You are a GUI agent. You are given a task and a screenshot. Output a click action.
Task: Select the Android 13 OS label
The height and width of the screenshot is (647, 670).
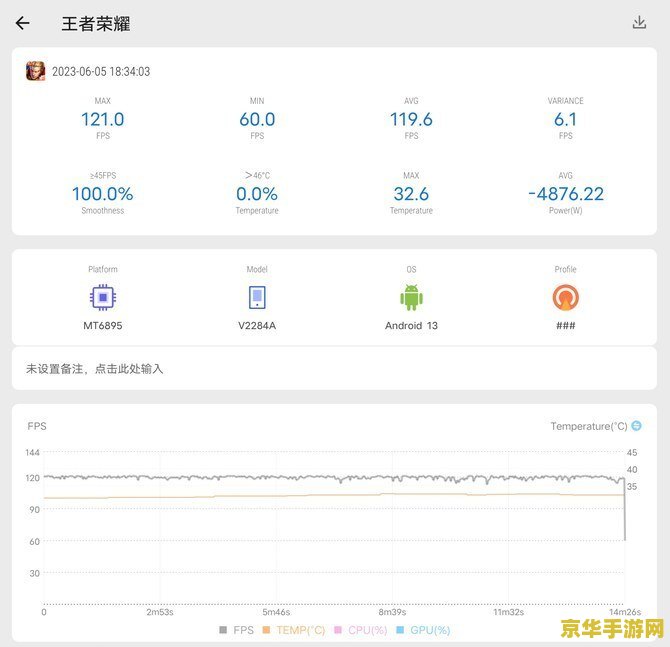click(x=411, y=326)
